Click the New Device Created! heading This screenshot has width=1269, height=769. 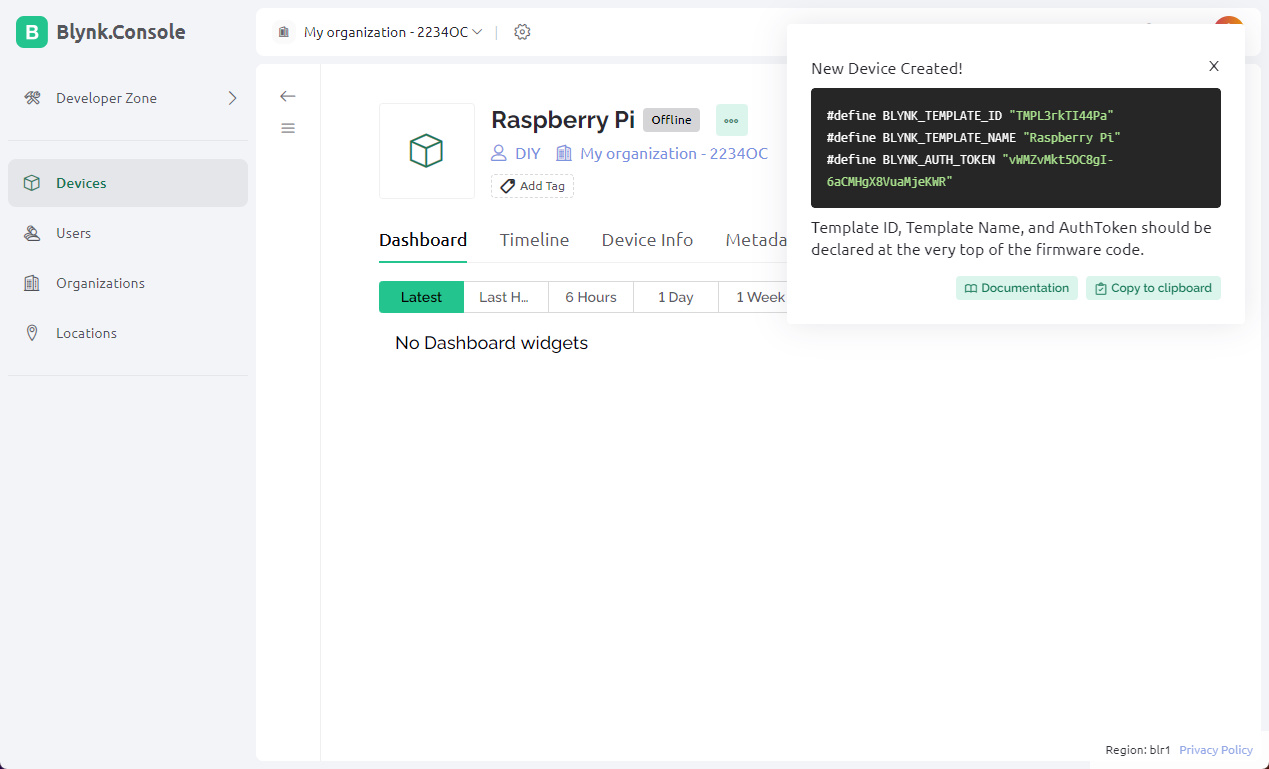point(887,69)
